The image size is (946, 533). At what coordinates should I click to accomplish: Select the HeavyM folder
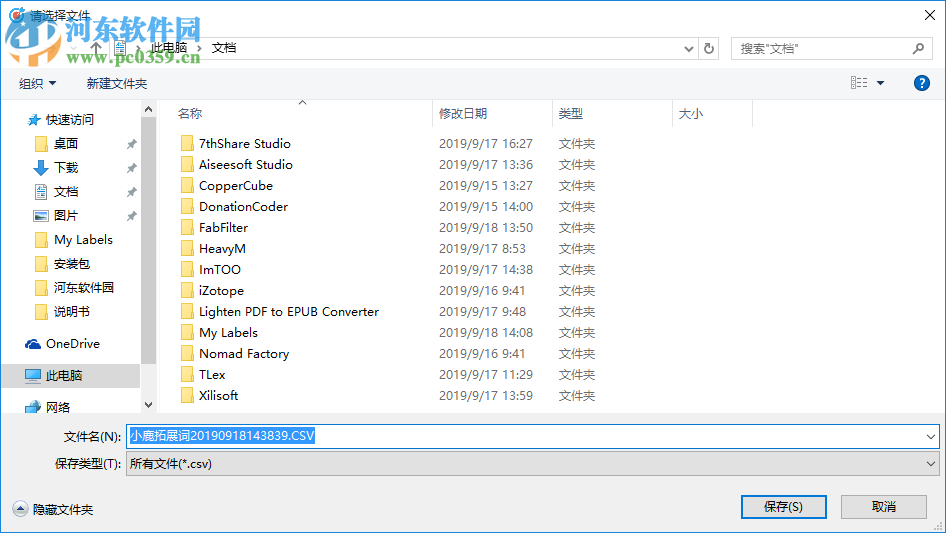(x=222, y=249)
